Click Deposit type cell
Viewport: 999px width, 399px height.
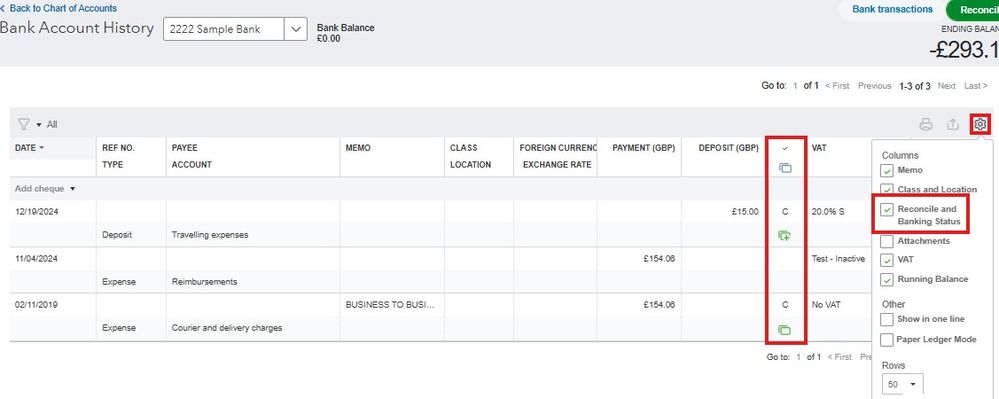point(117,235)
